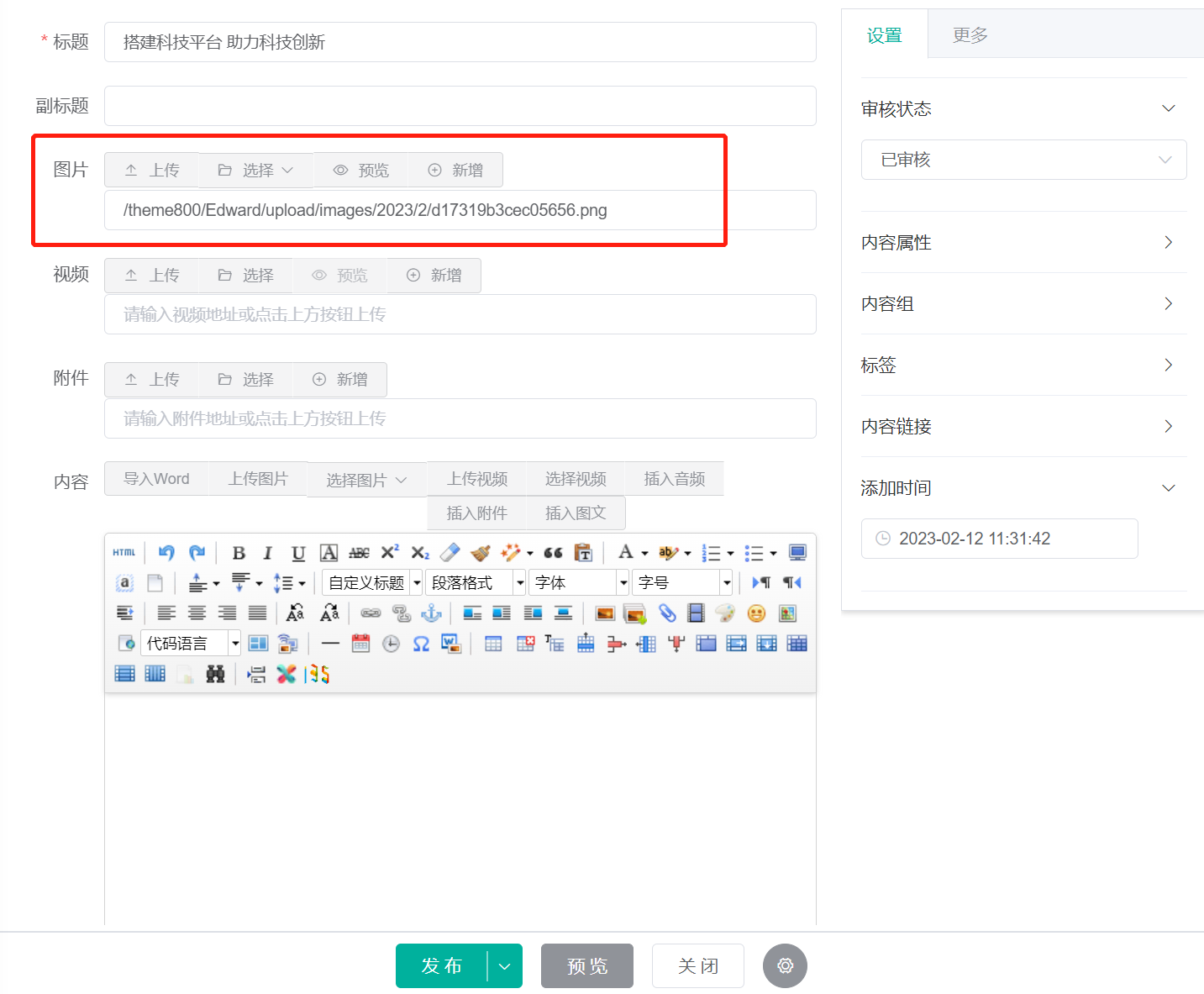This screenshot has height=994, width=1204.
Task: Click the delete table icon
Action: coord(525,644)
